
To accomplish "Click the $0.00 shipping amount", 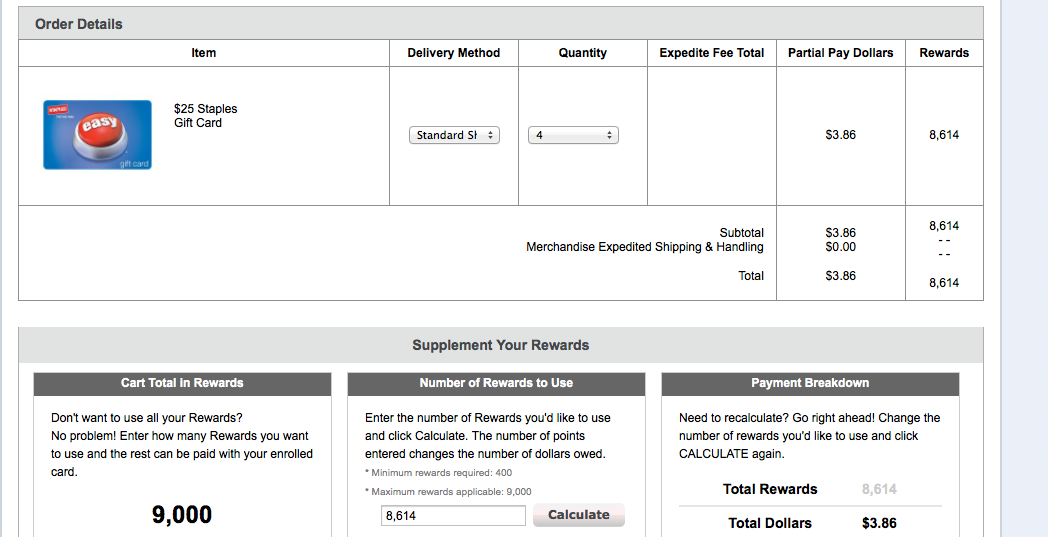I will 841,247.
